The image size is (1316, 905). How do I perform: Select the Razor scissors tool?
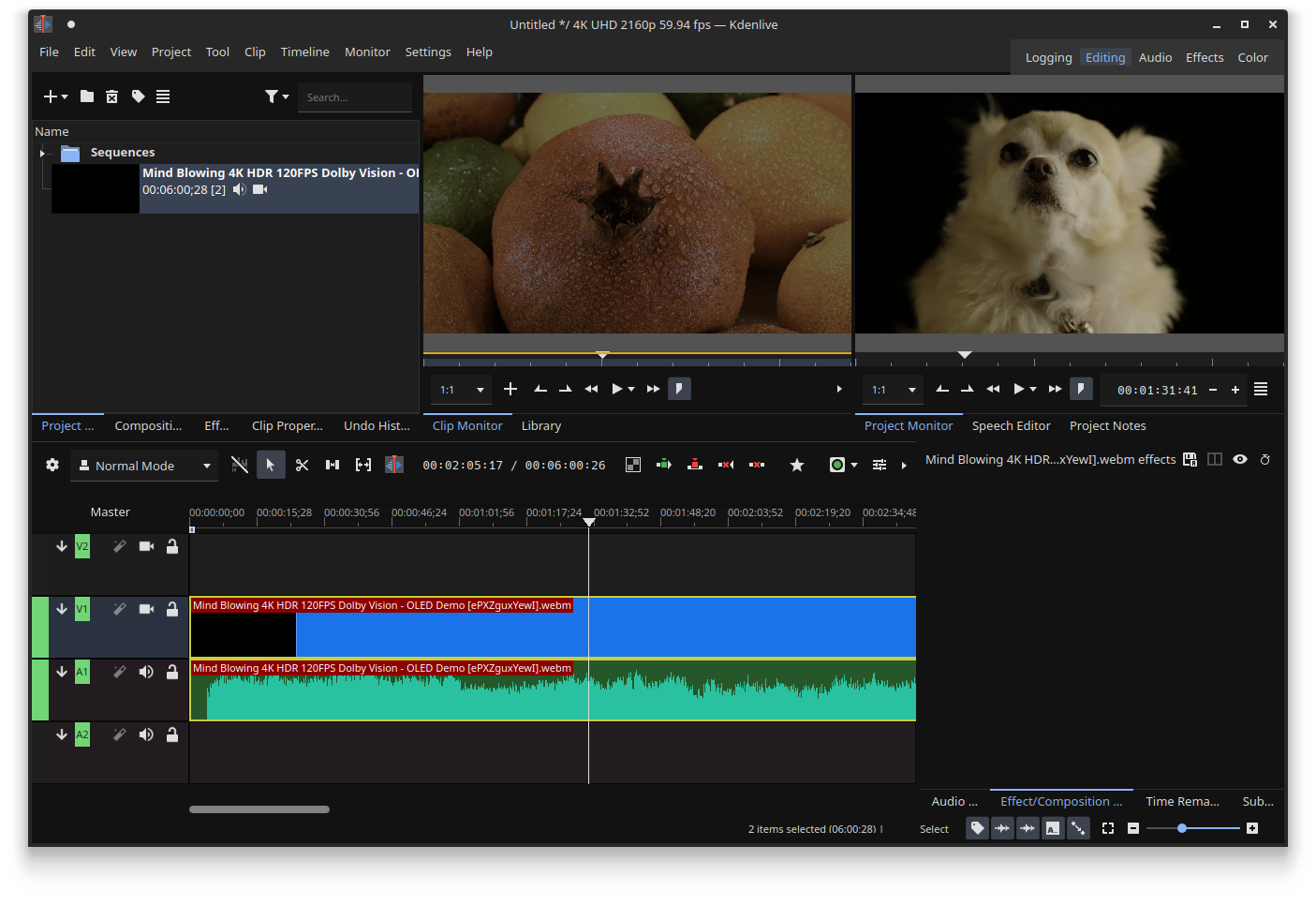tap(302, 466)
